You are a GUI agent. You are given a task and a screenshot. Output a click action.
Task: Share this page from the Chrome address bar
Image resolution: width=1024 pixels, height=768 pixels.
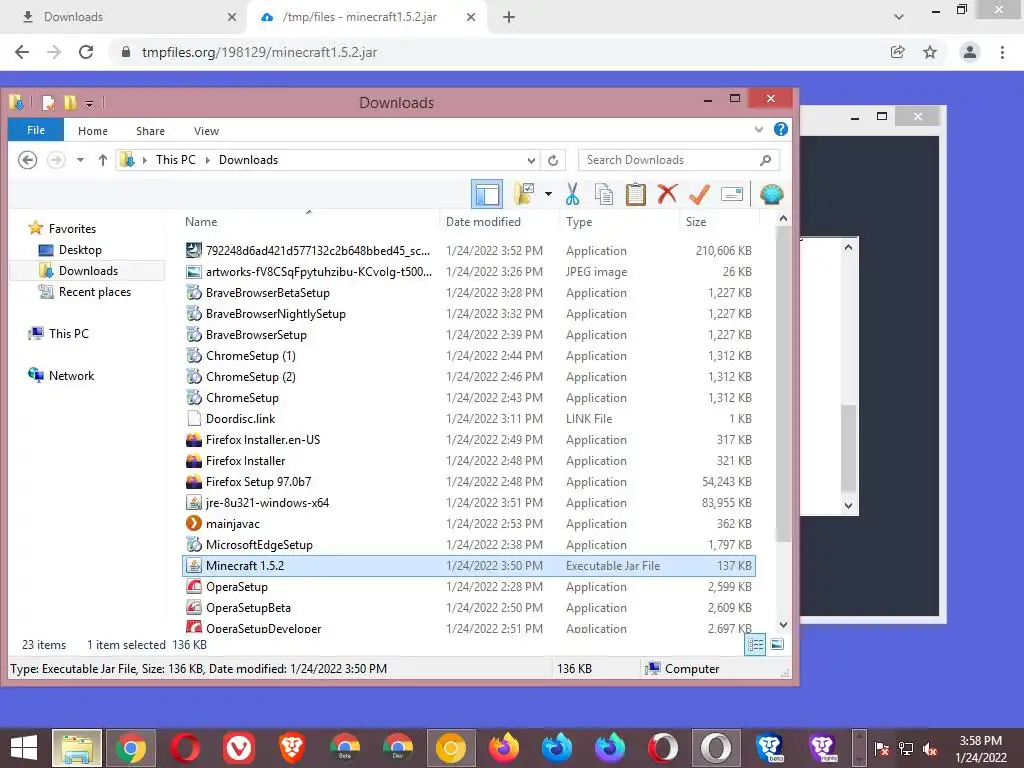(898, 52)
